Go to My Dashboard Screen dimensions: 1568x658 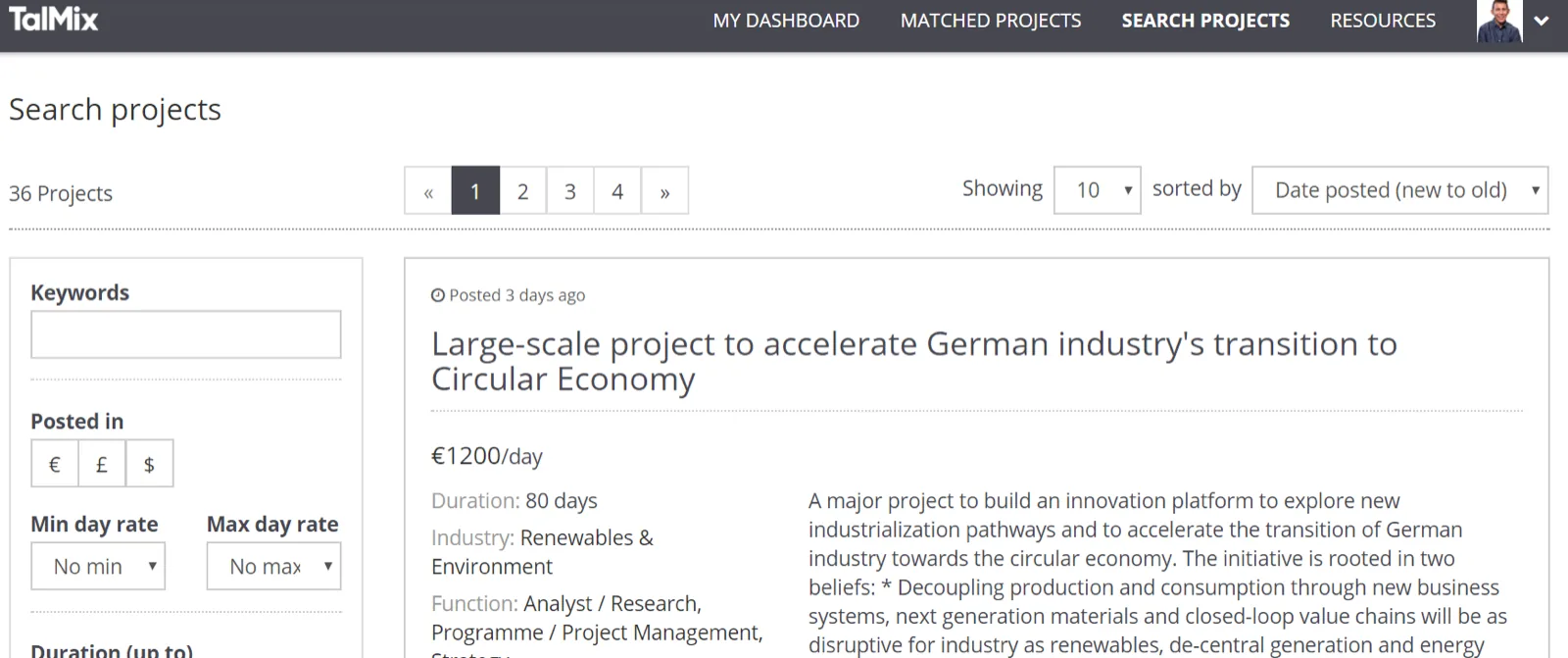(x=786, y=21)
